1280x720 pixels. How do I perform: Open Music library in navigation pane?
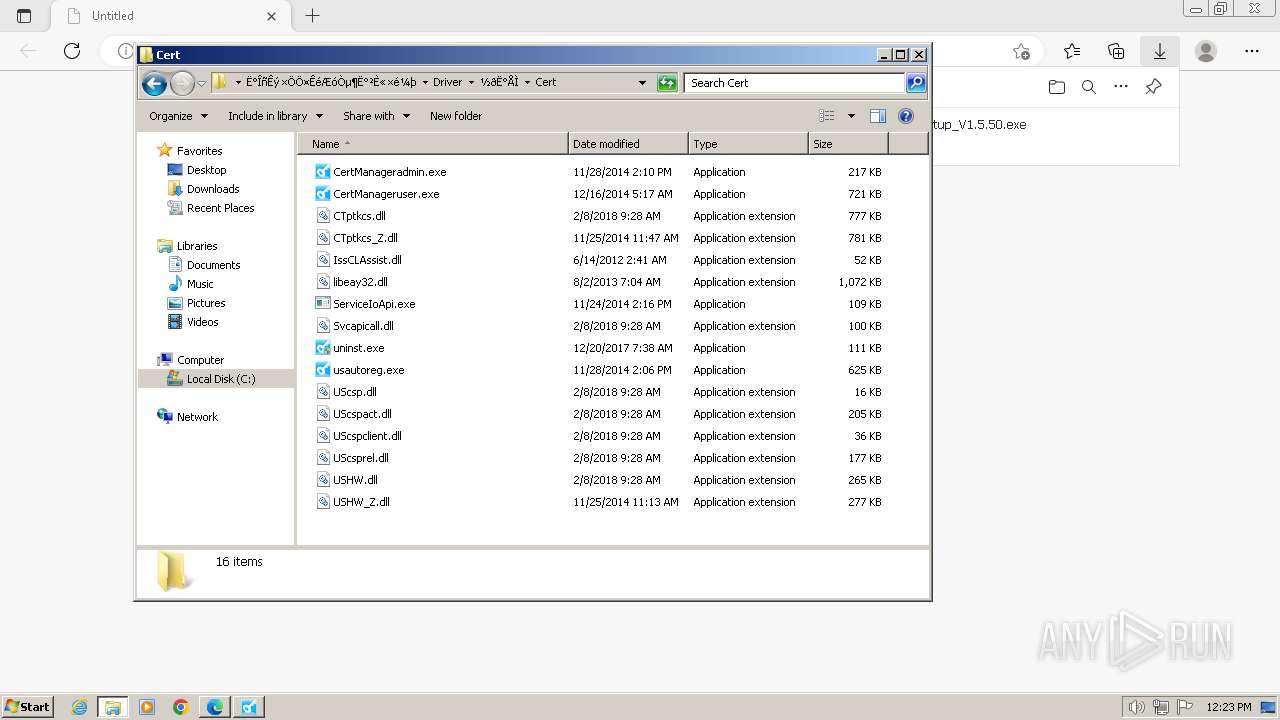click(x=200, y=284)
